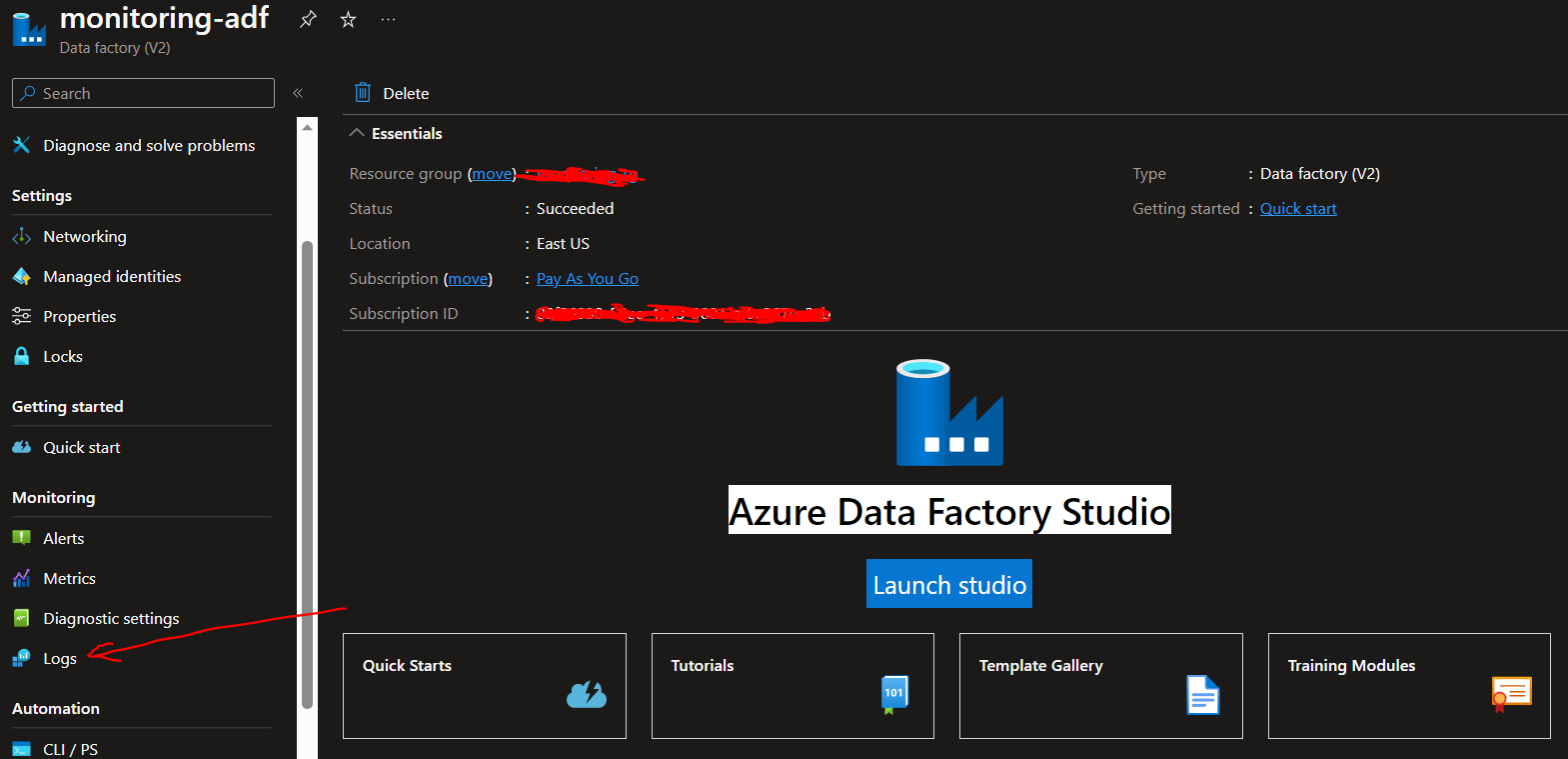Pin the monitoring-adf resource to dashboard
Screen dimensions: 1568x759
pyautogui.click(x=308, y=19)
